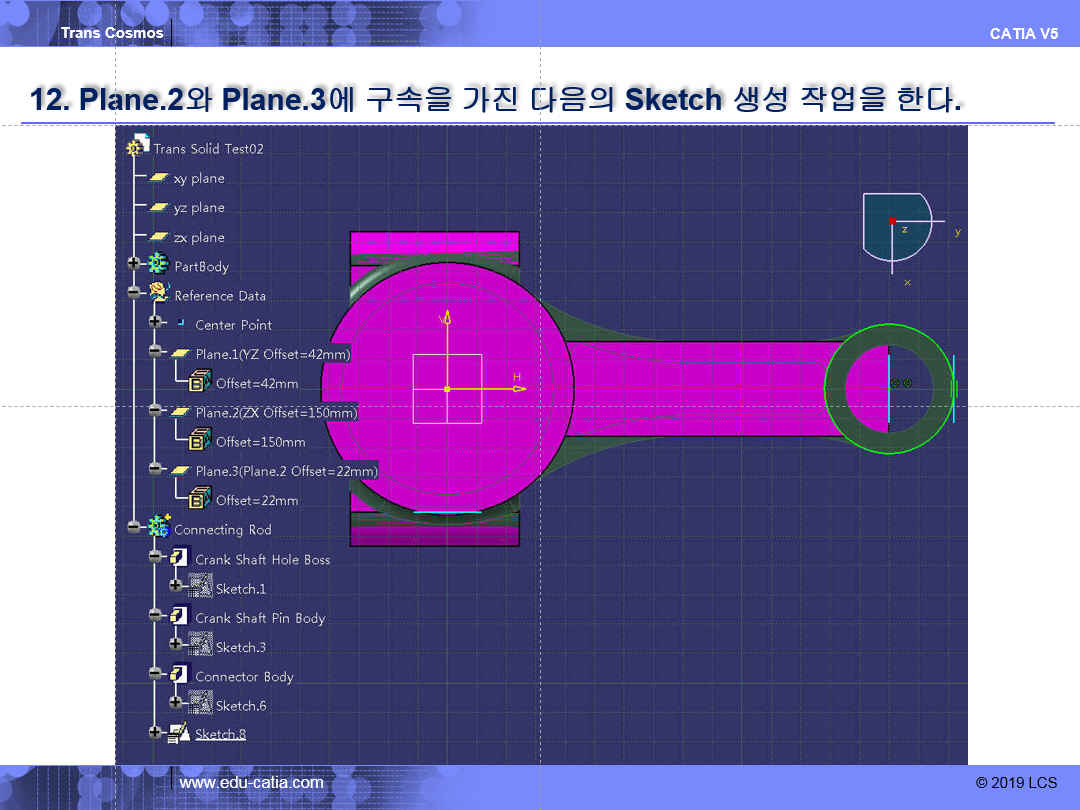
Task: Collapse the Crank Shaft Hole Boss node
Action: (155, 557)
